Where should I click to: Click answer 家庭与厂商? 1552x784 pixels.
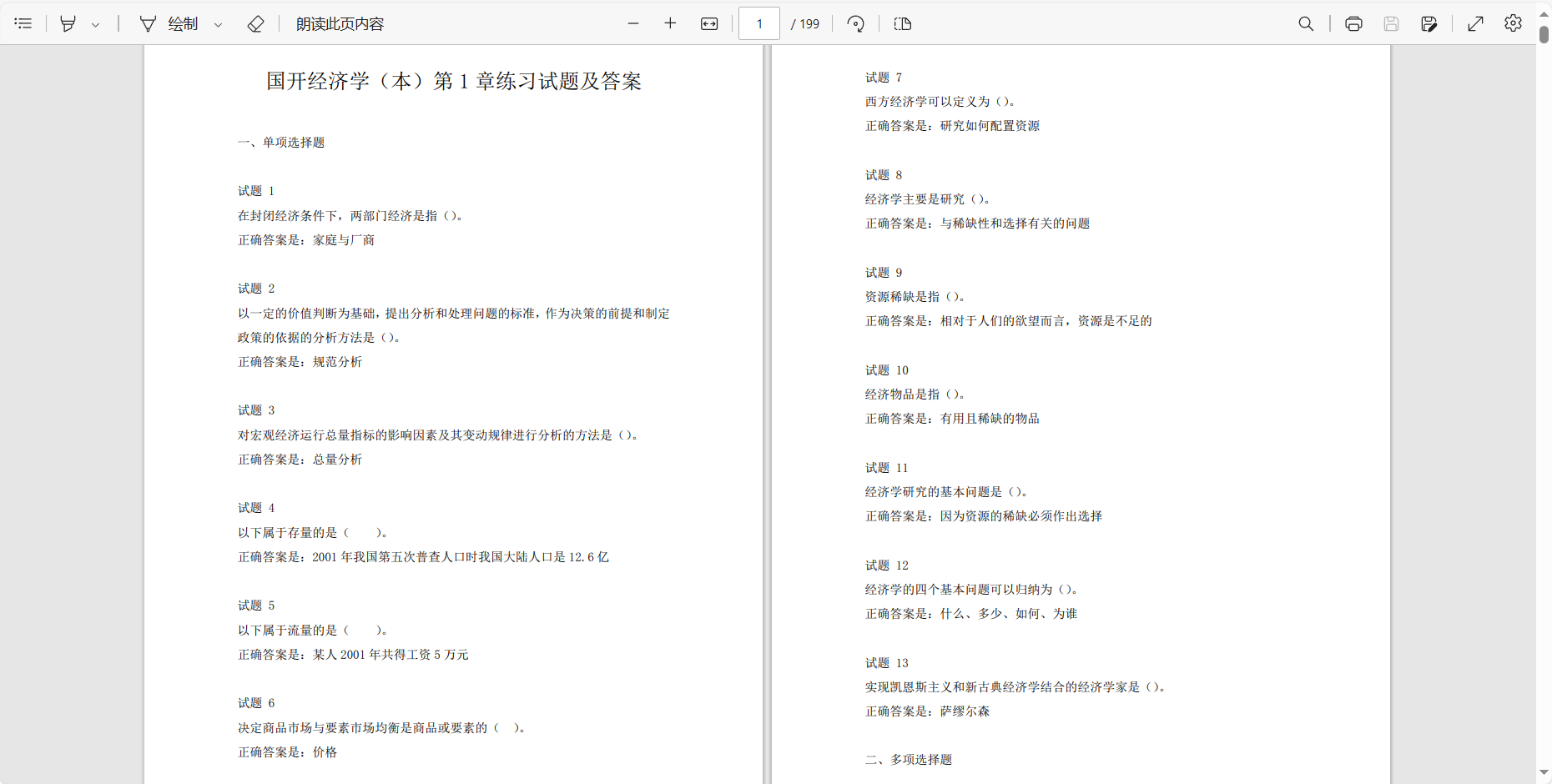(344, 240)
